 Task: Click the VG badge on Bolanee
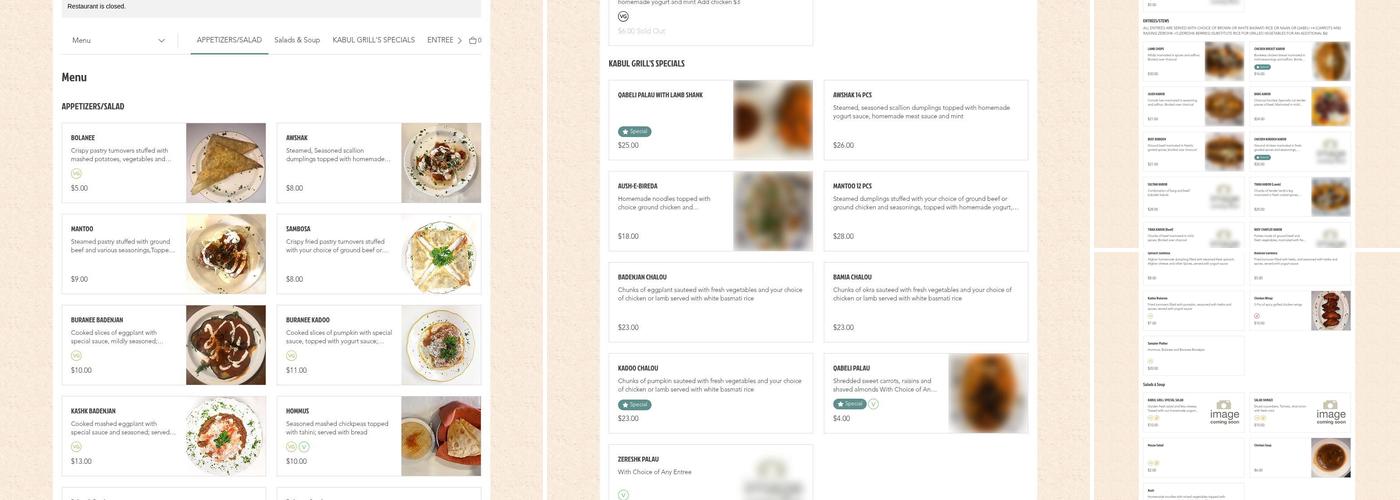[x=76, y=173]
